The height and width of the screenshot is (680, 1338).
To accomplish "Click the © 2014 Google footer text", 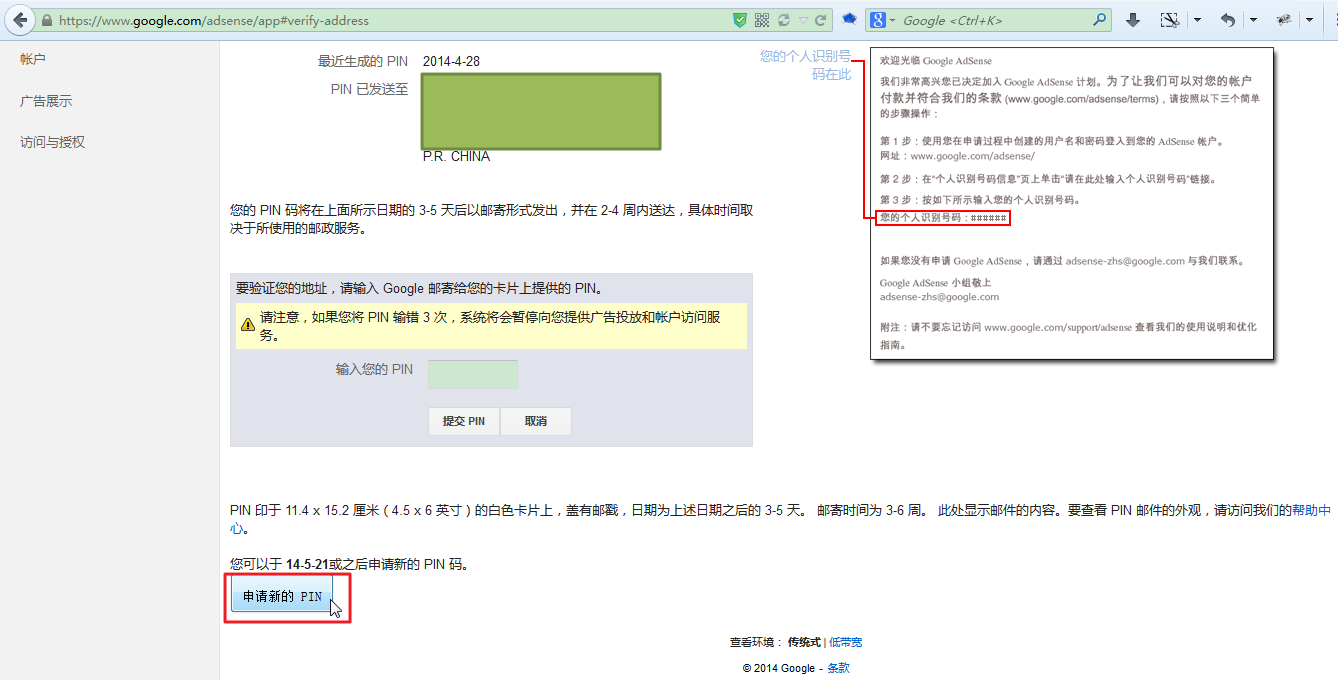I will click(779, 668).
